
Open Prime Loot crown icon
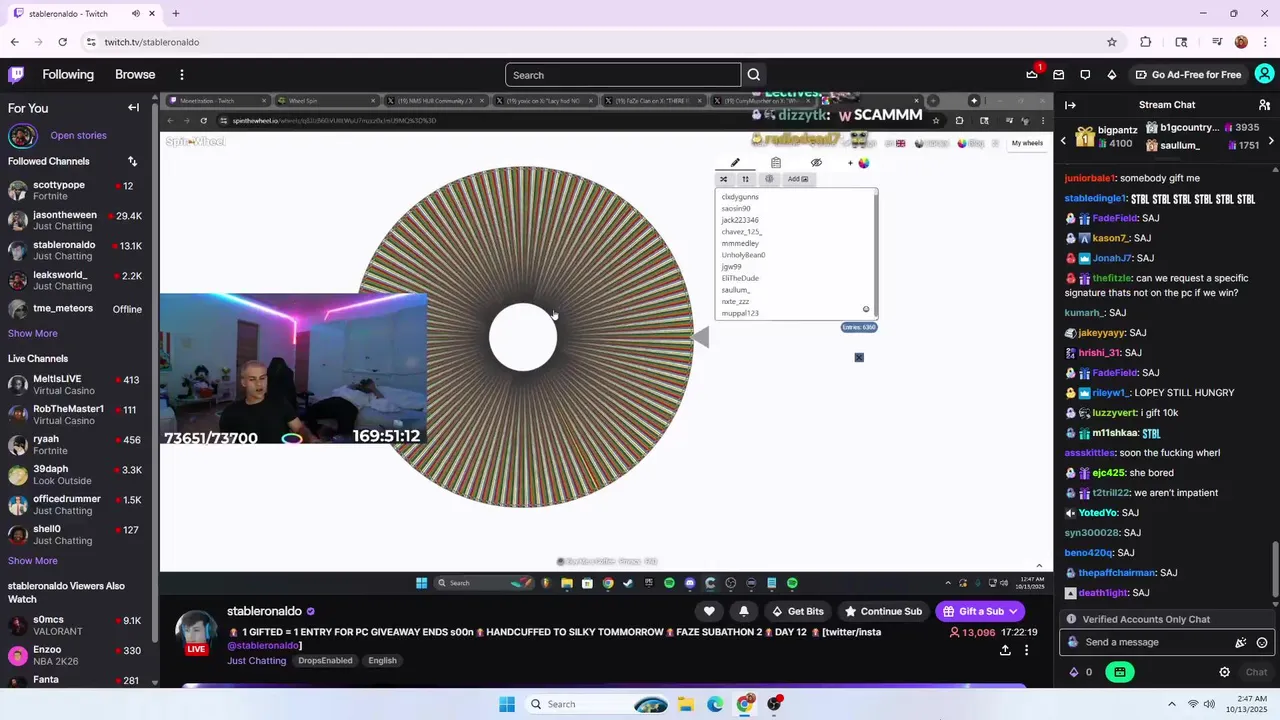(x=1032, y=74)
